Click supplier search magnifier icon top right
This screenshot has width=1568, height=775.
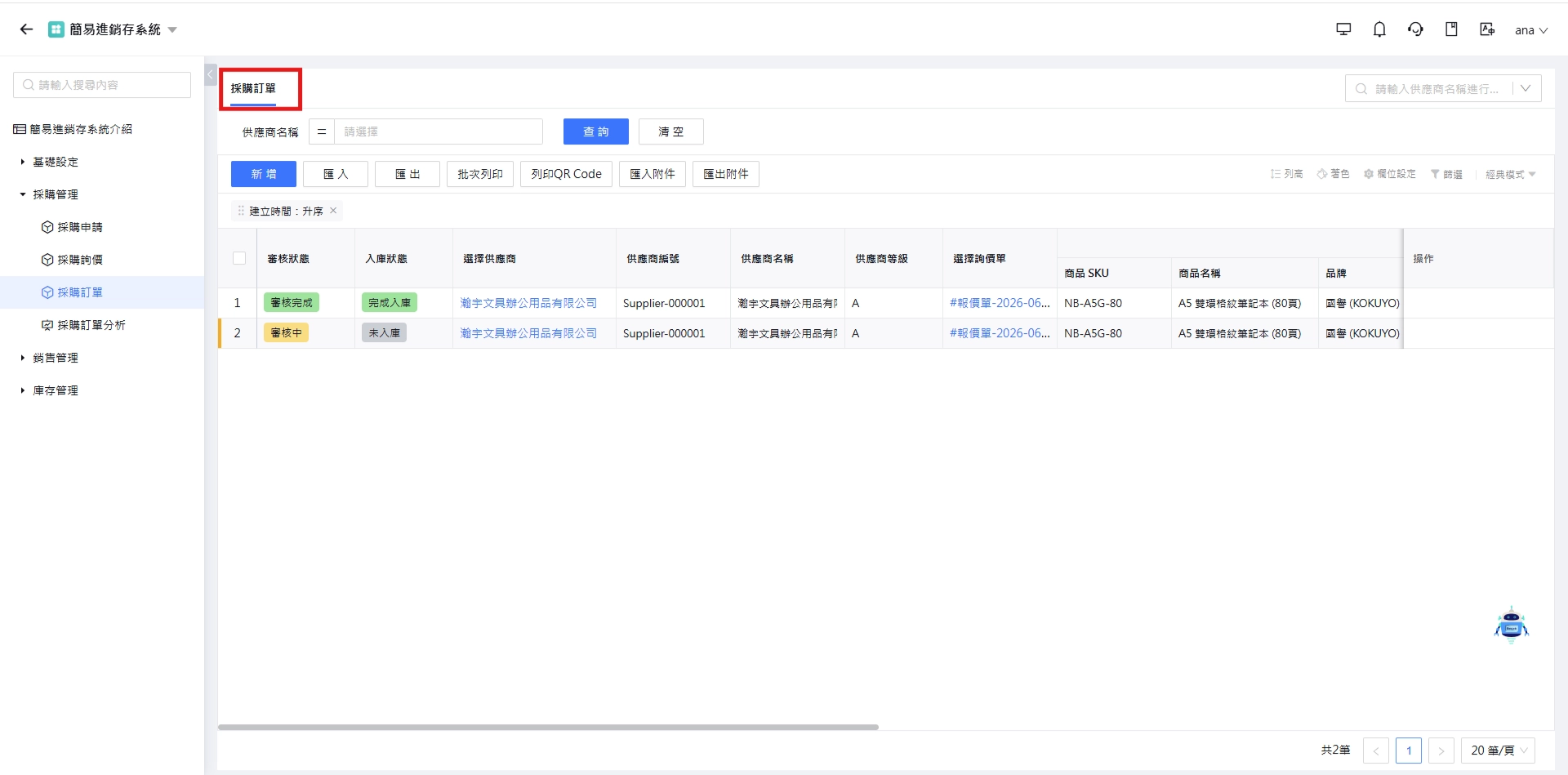(1361, 88)
